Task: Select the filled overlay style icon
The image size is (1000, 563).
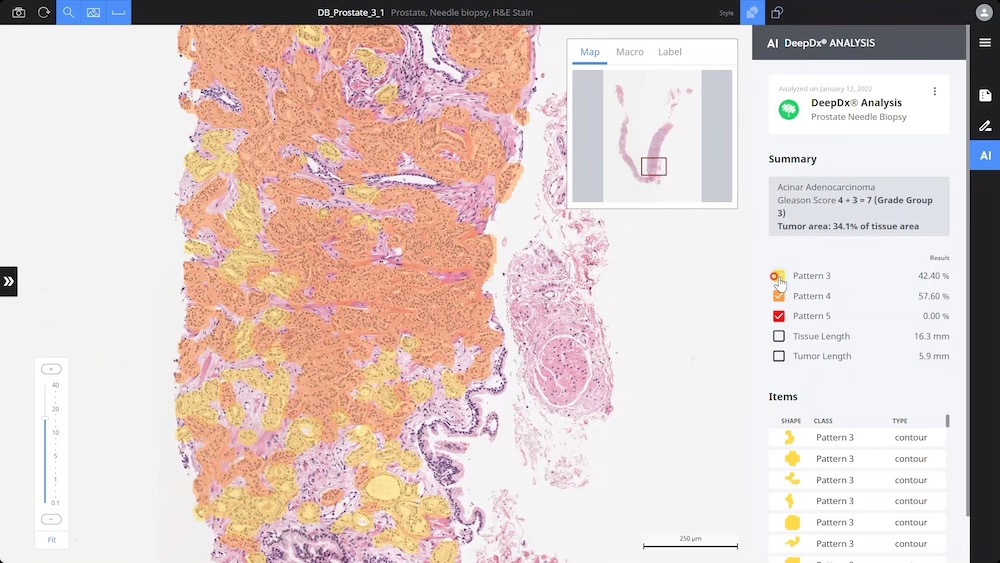Action: click(751, 13)
